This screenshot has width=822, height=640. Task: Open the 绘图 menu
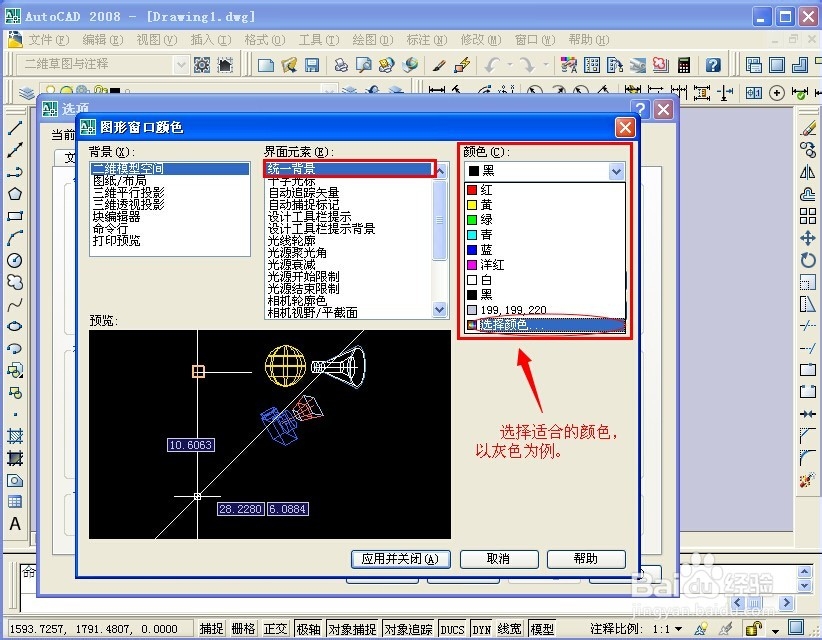point(373,40)
